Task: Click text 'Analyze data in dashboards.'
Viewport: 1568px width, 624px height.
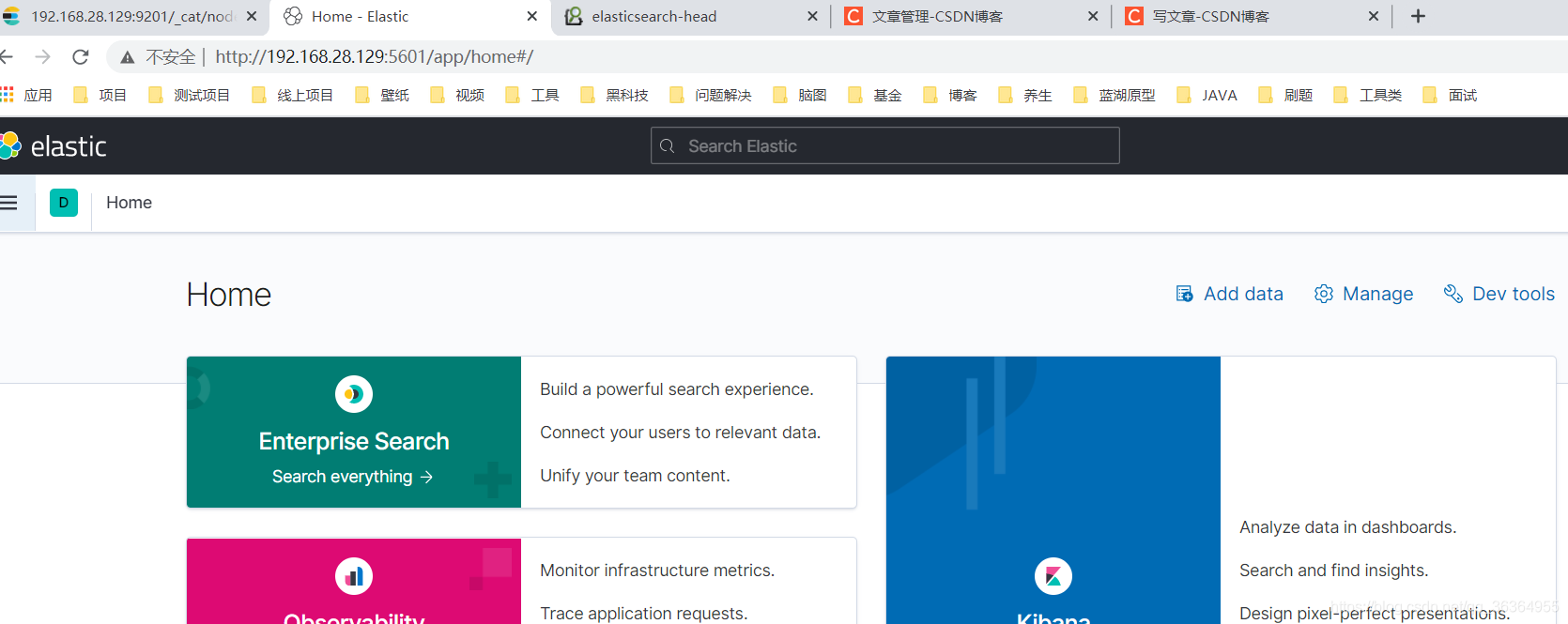Action: 1348,527
